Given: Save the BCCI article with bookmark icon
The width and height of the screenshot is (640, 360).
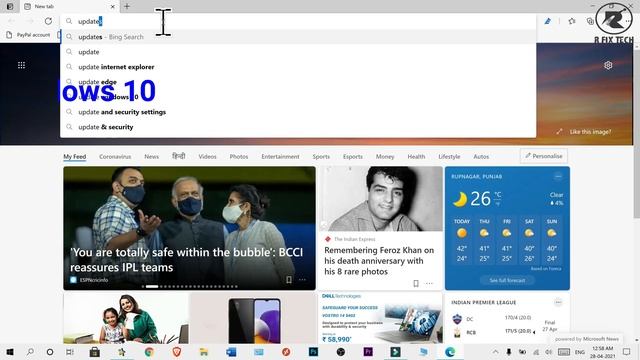Looking at the screenshot, I should [289, 280].
